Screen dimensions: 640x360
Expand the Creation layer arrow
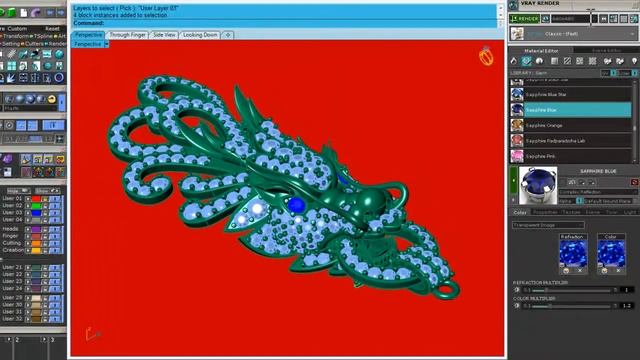[x=28, y=250]
